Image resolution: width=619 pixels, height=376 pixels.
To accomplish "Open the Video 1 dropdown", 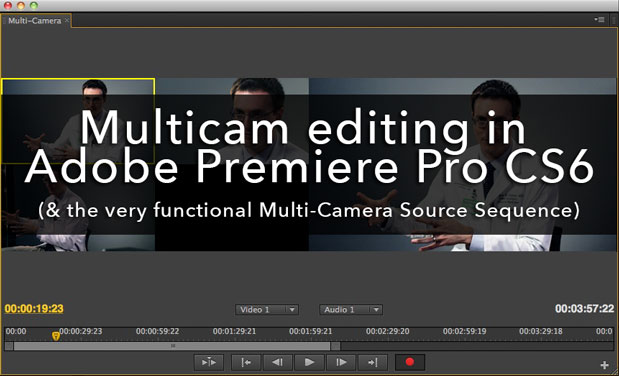I will [x=267, y=310].
